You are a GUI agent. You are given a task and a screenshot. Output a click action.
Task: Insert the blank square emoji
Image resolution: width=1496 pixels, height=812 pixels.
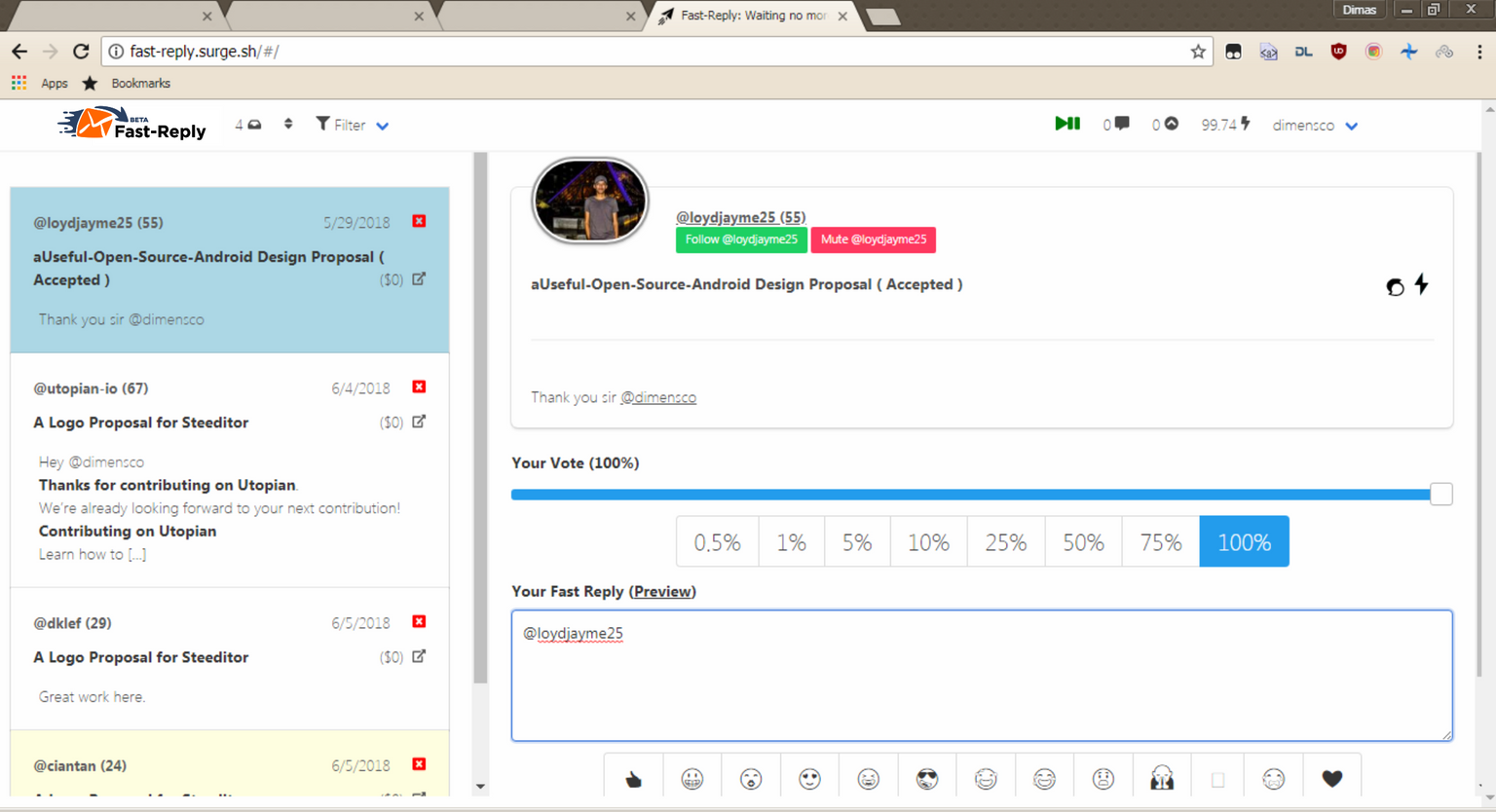pos(1217,779)
